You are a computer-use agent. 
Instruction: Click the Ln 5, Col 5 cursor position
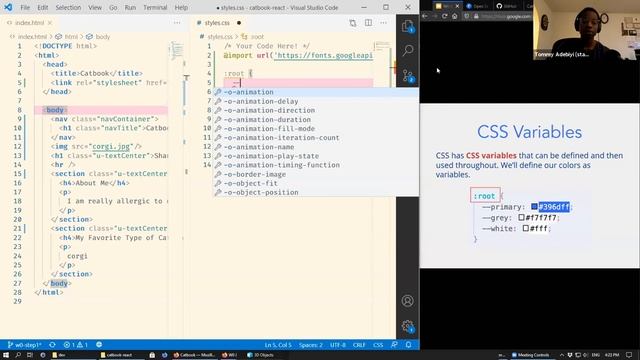(x=278, y=345)
